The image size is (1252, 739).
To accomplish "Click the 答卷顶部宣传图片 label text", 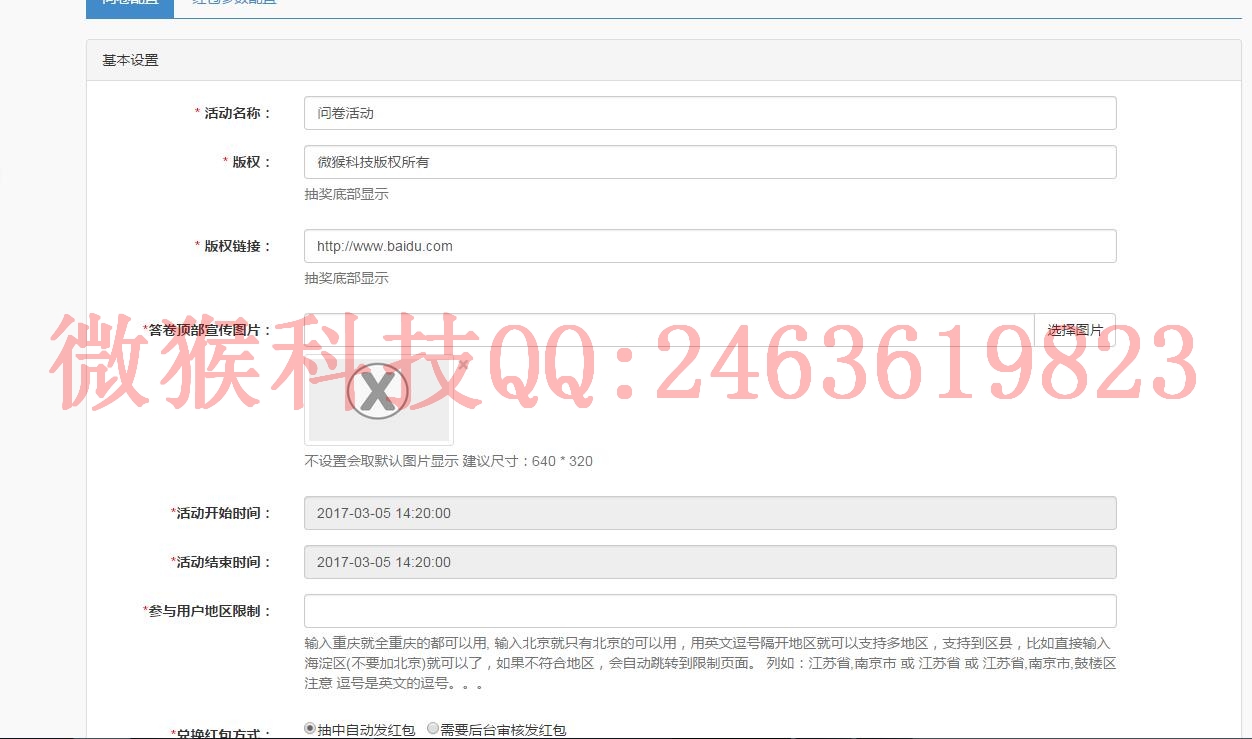I will click(207, 330).
